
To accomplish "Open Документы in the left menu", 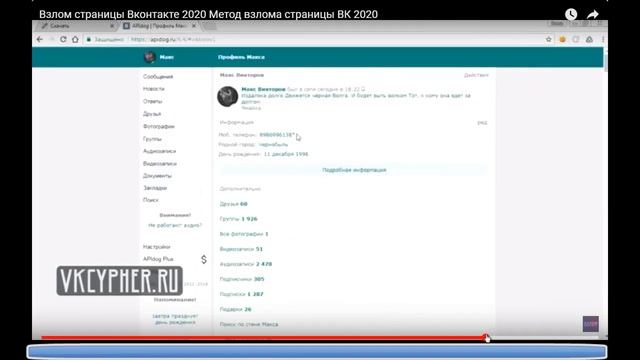I will click(x=157, y=176).
